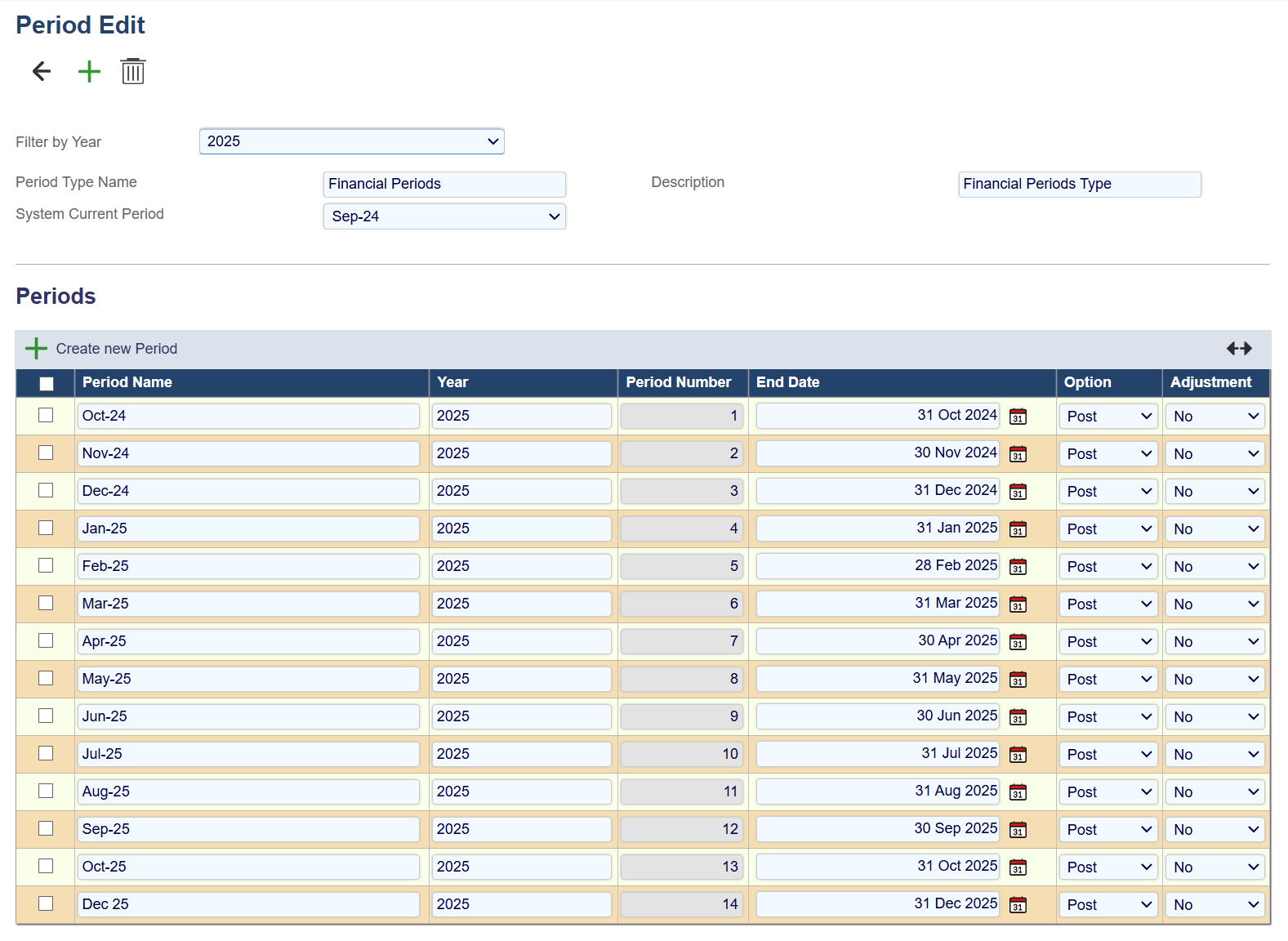Select the Jun-25 row checkbox

(46, 716)
